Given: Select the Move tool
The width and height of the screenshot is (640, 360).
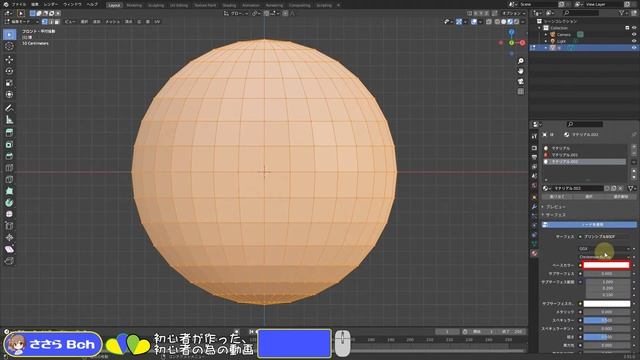Looking at the screenshot, I should tap(9, 60).
